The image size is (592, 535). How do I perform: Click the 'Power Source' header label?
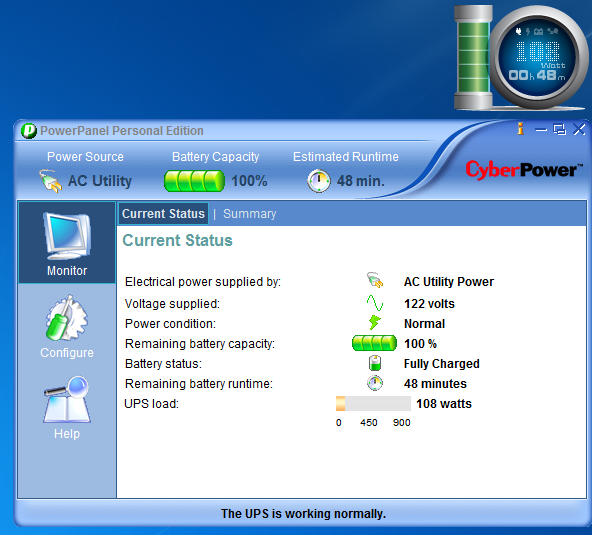85,157
